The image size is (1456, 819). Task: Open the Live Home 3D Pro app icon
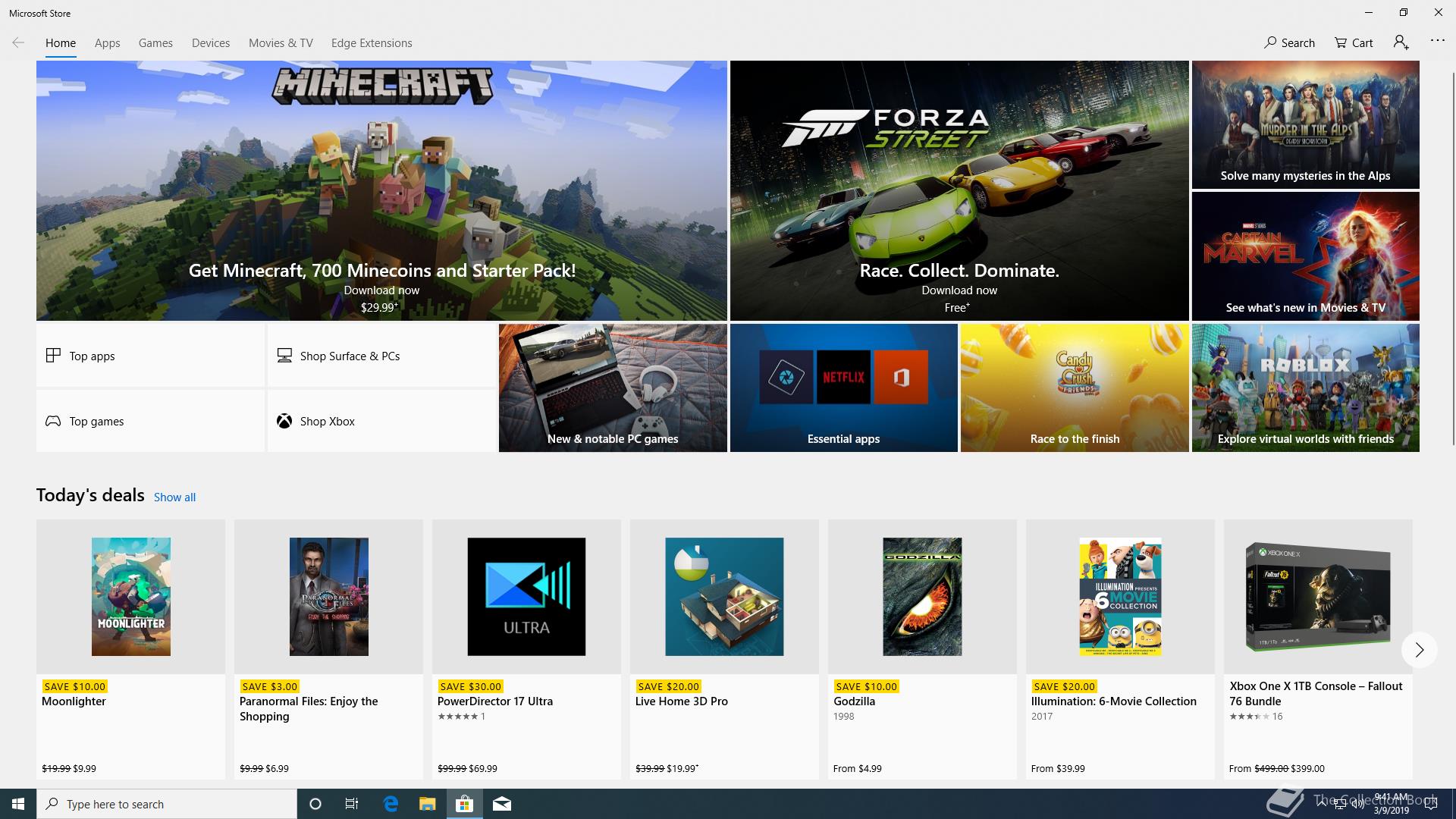click(724, 597)
